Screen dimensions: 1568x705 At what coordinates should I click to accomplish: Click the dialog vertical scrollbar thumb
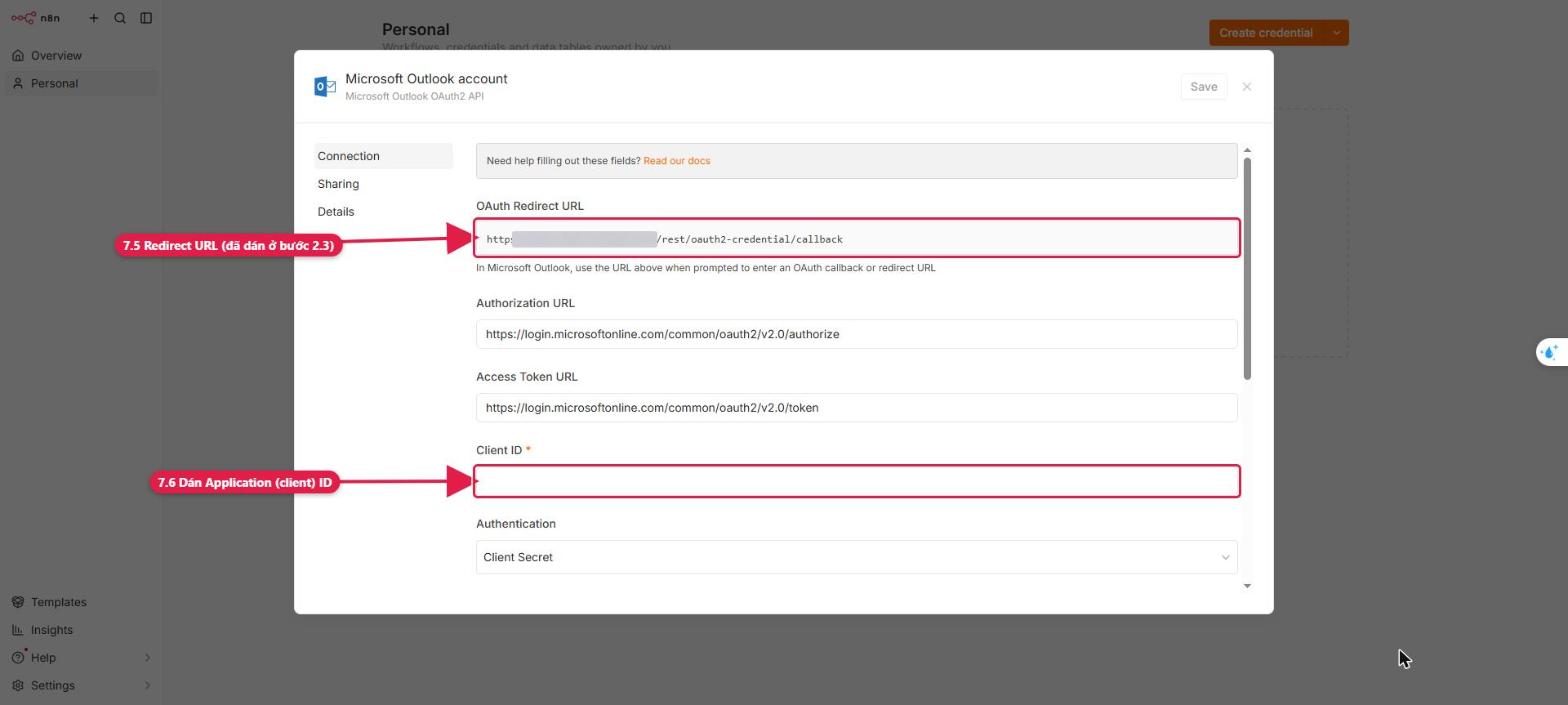point(1247,268)
